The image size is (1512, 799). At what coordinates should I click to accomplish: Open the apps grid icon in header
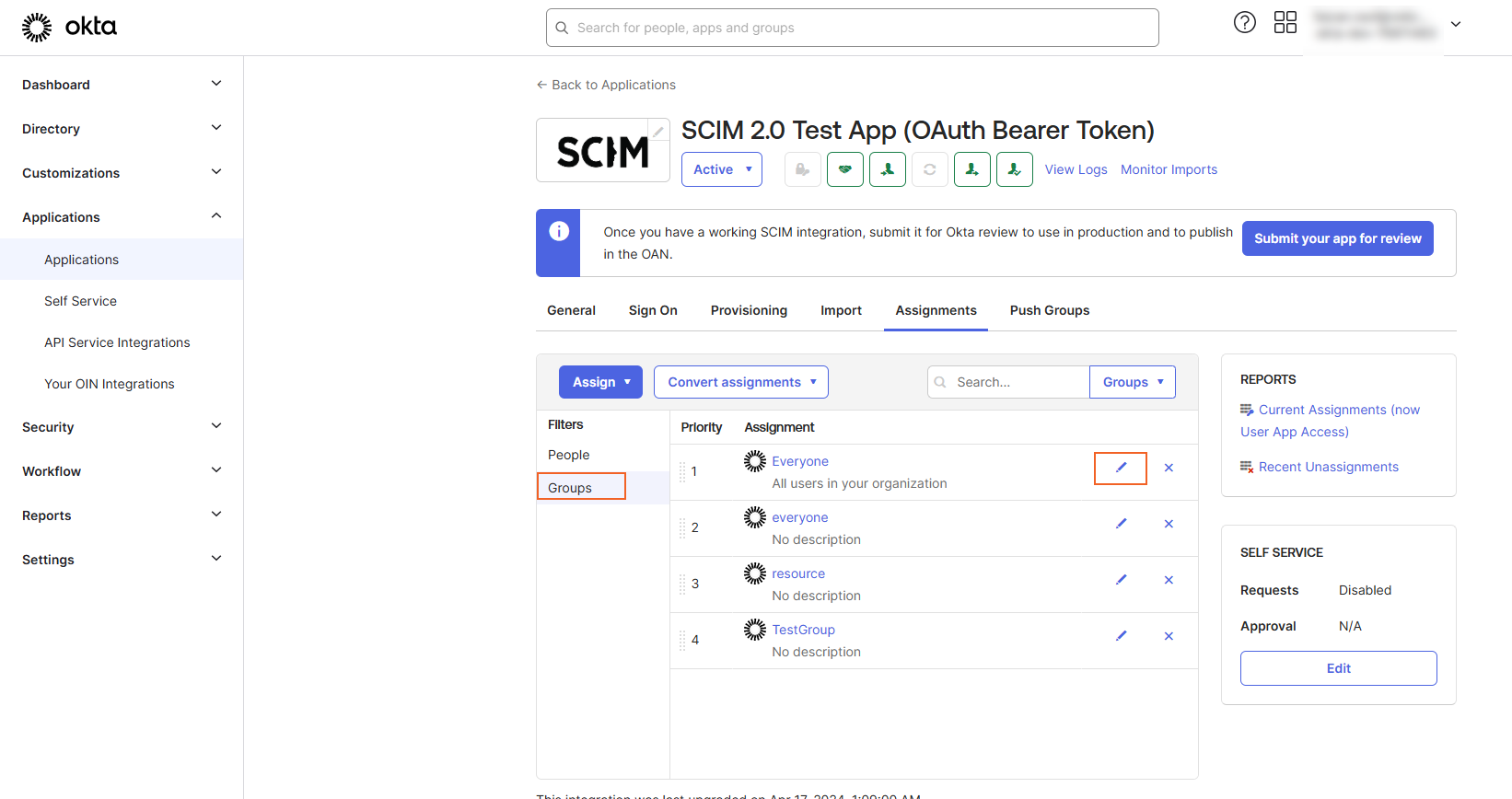point(1285,23)
